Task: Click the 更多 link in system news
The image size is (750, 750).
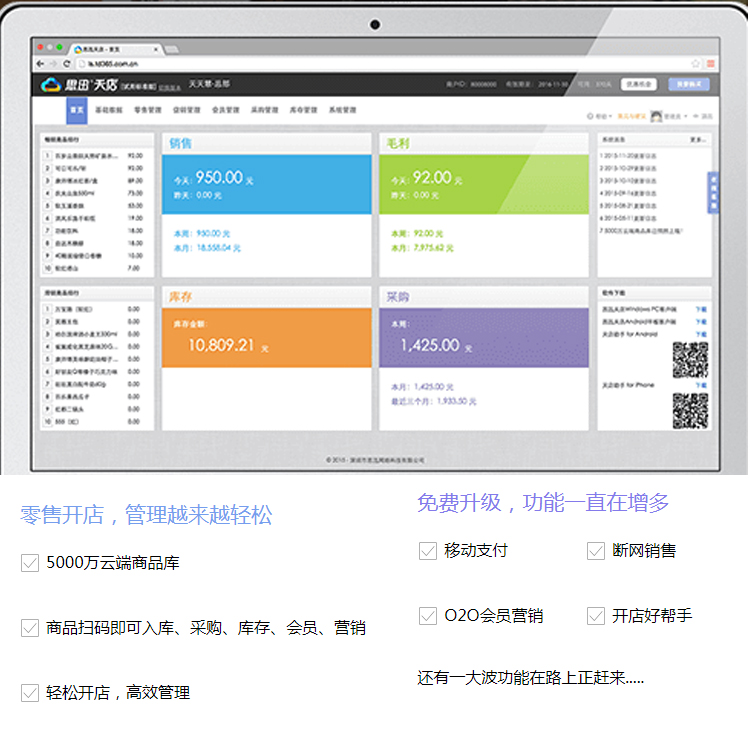Action: [698, 141]
